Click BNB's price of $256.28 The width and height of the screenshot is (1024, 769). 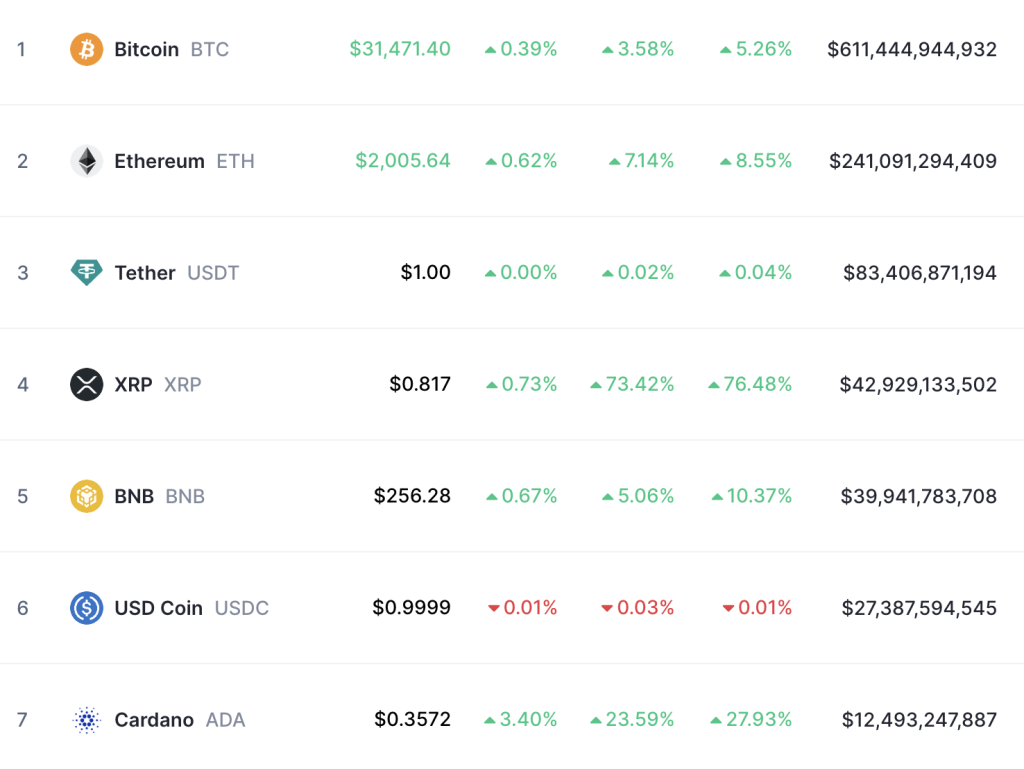[414, 496]
